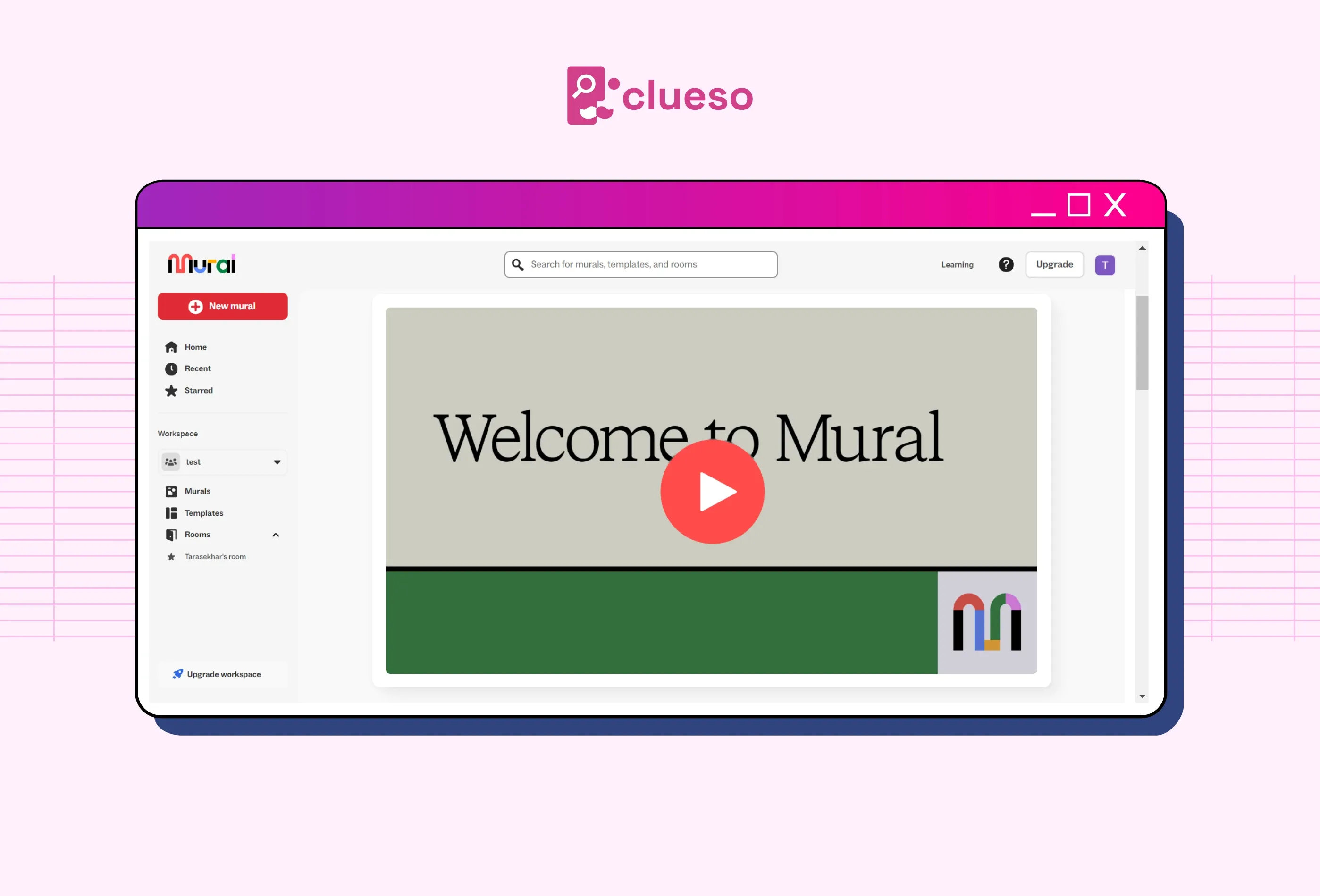Click the Mural logo
1320x896 pixels.
coord(202,264)
